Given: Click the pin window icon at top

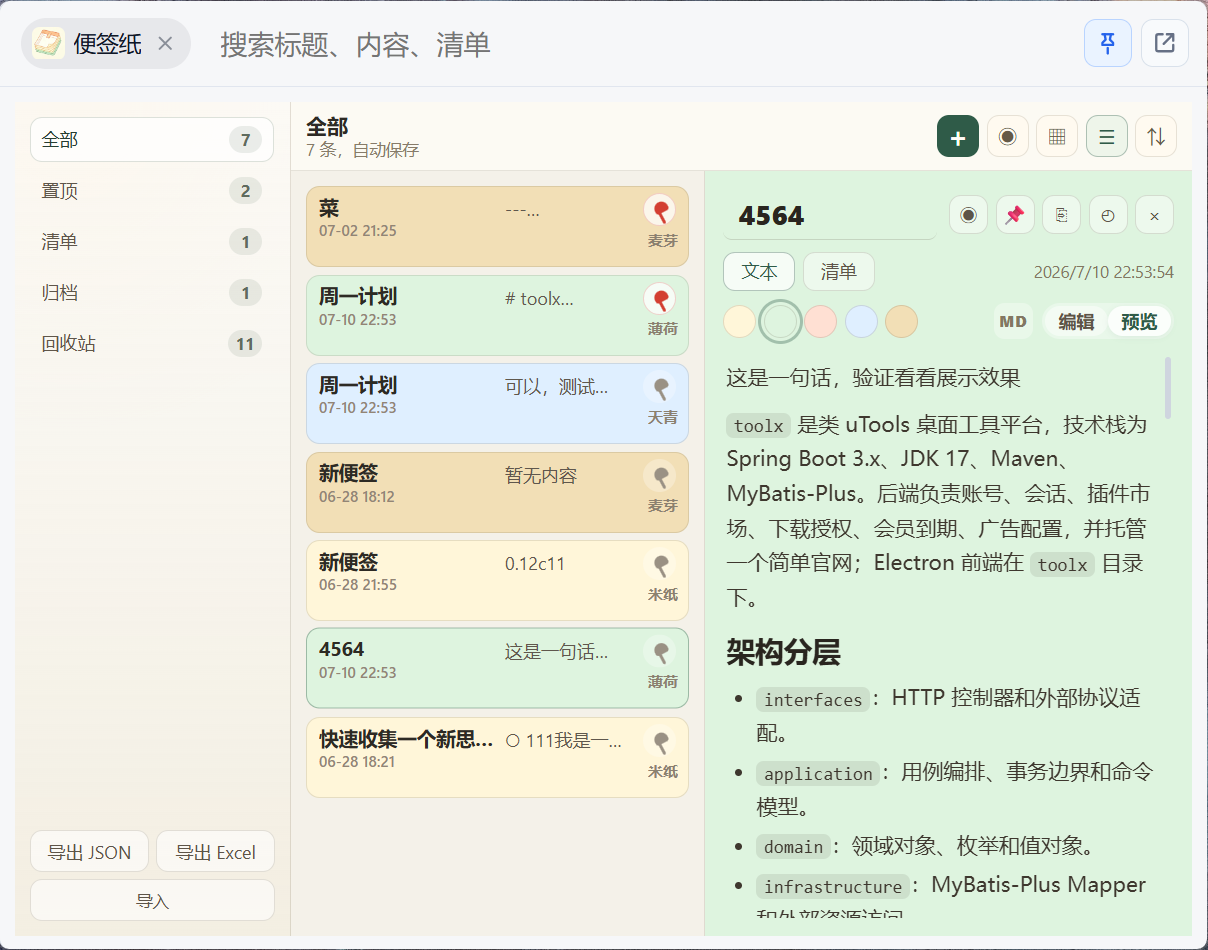Looking at the screenshot, I should coord(1108,43).
